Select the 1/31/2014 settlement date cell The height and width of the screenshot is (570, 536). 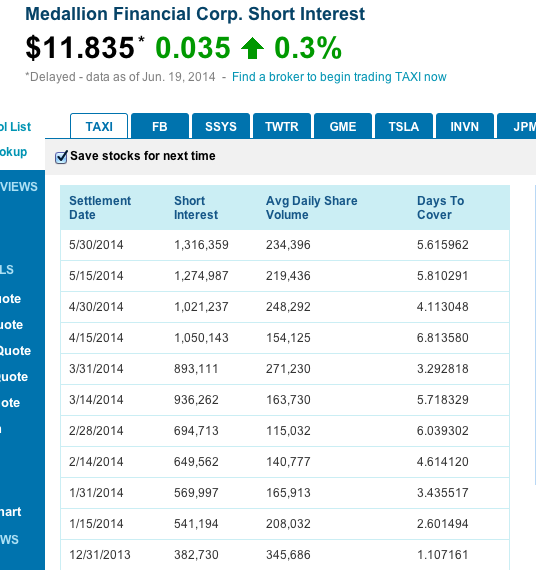point(96,493)
